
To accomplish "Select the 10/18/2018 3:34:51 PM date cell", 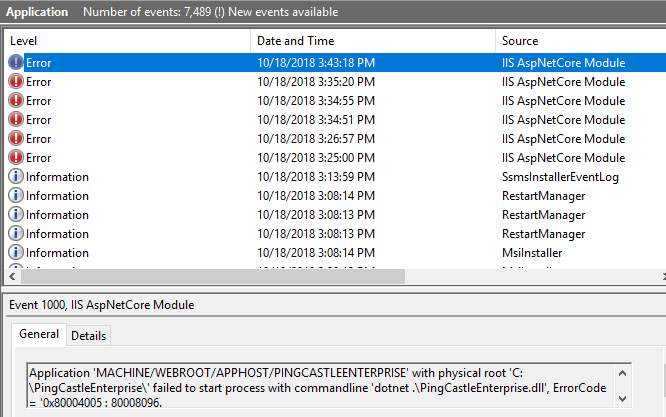I will click(x=316, y=120).
